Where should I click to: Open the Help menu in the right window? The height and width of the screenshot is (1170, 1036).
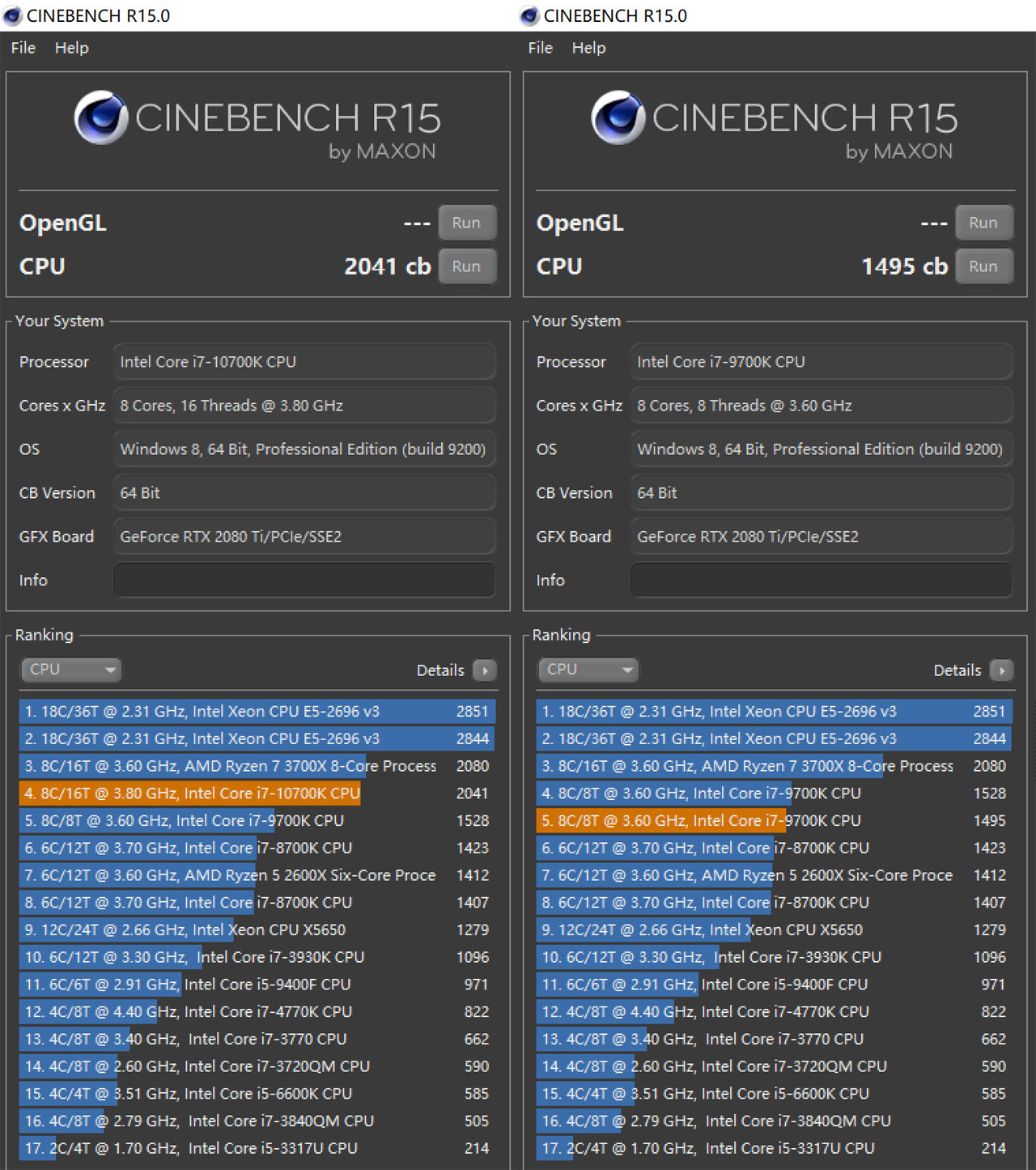coord(589,48)
